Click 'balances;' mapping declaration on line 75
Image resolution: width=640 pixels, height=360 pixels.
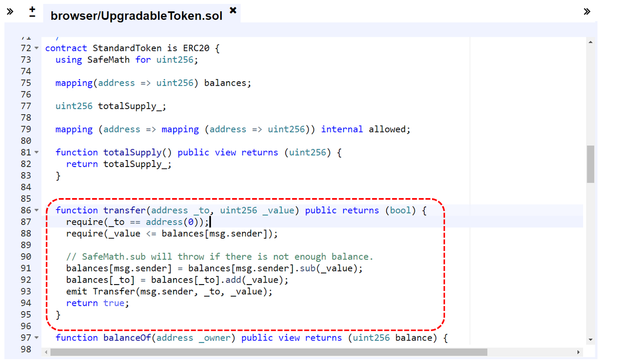(153, 83)
